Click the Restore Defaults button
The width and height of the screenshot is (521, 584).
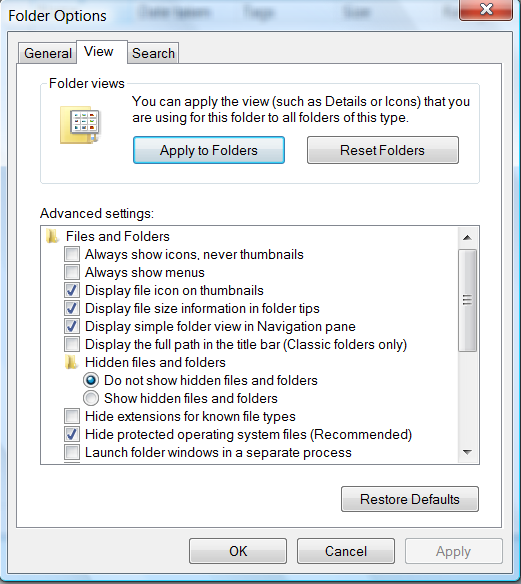[x=410, y=499]
